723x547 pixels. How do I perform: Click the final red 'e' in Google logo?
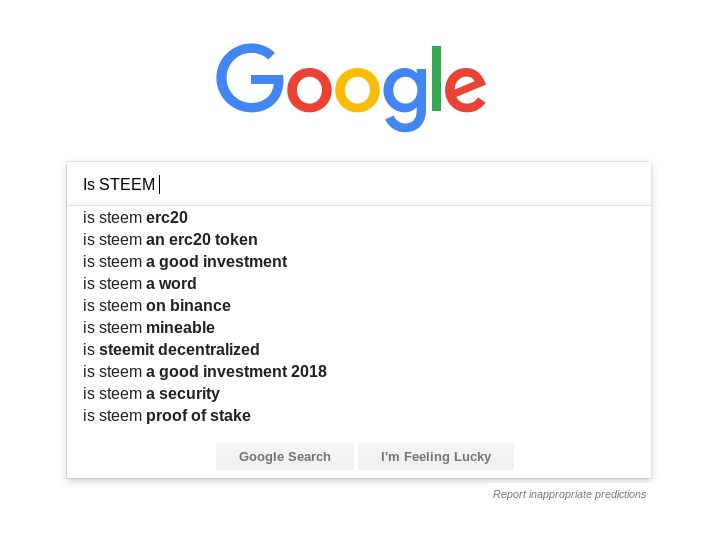point(465,89)
